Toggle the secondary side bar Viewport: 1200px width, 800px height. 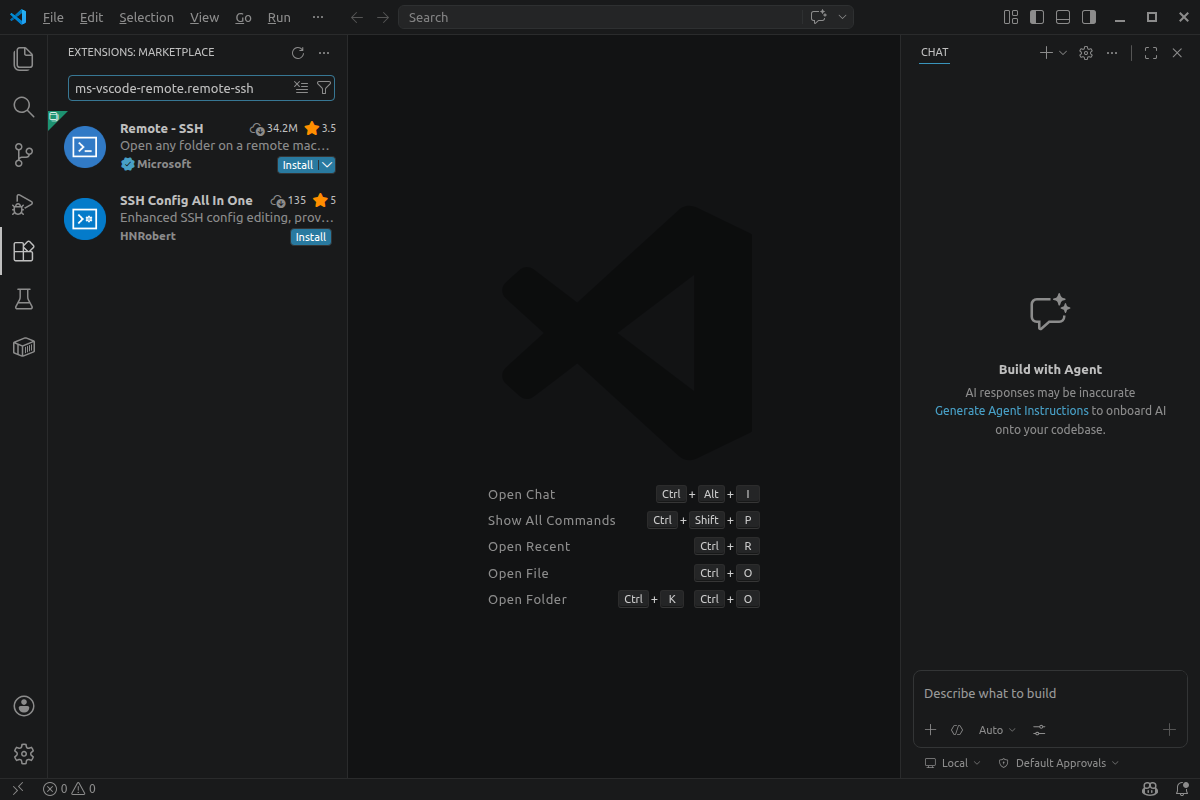[1089, 17]
